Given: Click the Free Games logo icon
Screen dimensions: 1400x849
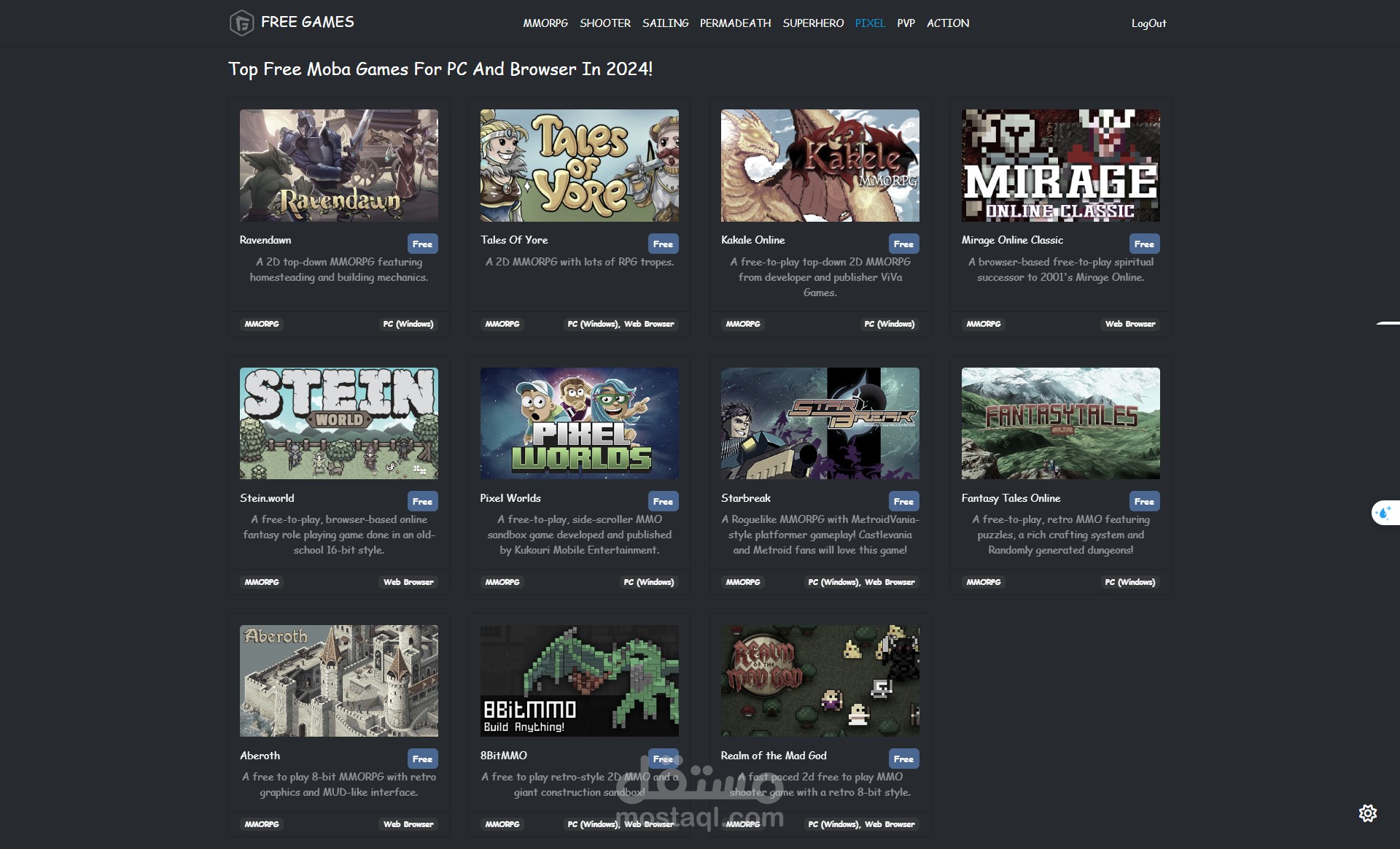Looking at the screenshot, I should tap(241, 23).
